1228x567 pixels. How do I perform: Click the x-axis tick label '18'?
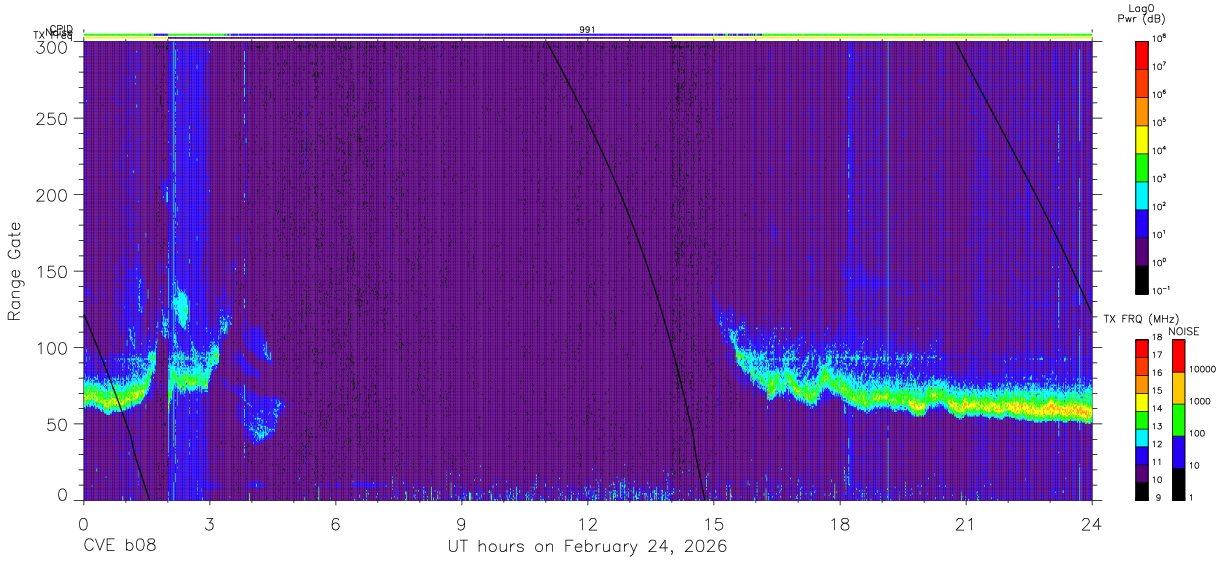[x=839, y=523]
